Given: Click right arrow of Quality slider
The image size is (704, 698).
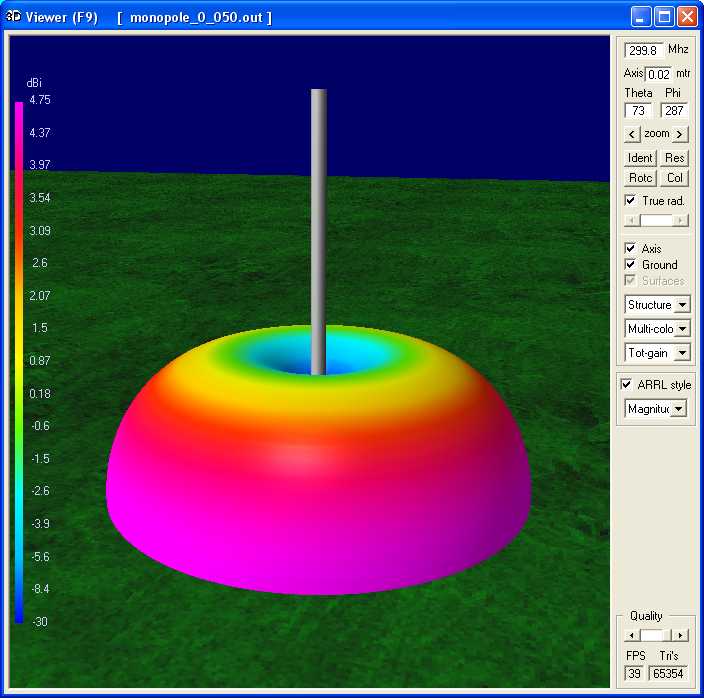Looking at the screenshot, I should tap(681, 635).
